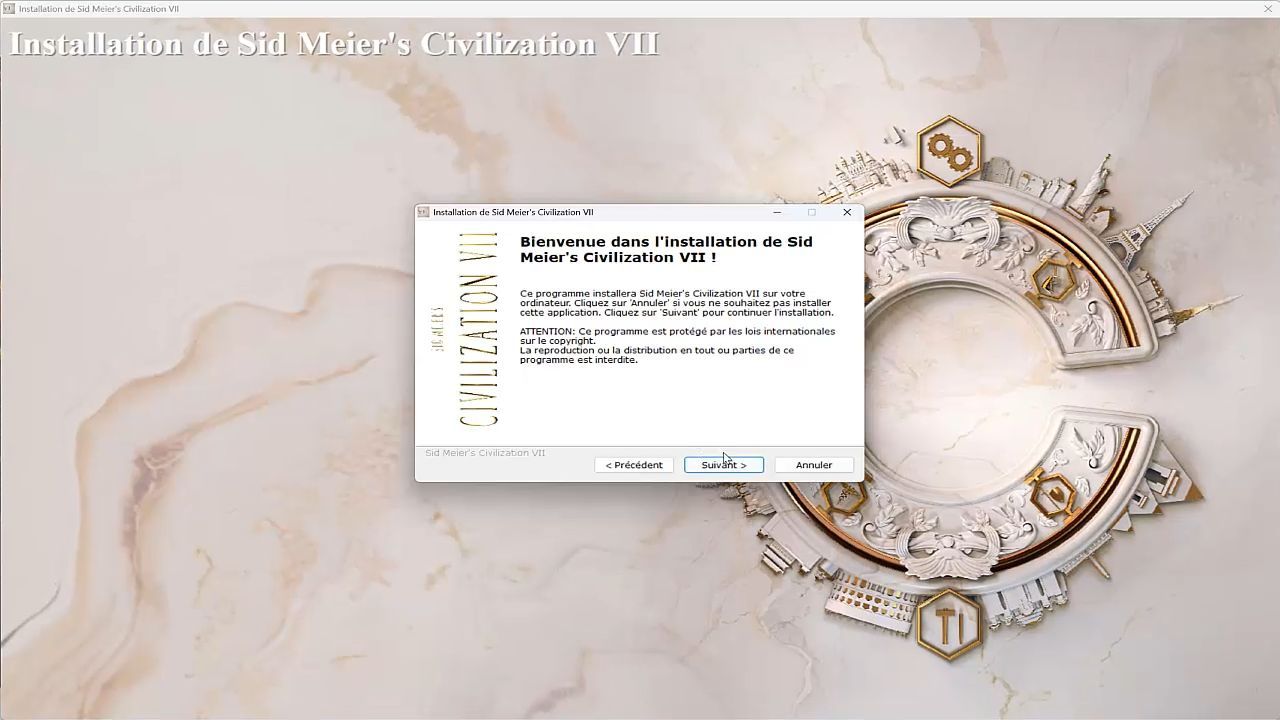The width and height of the screenshot is (1280, 720).
Task: Click the disabled maximize button in the dialog
Action: (812, 212)
